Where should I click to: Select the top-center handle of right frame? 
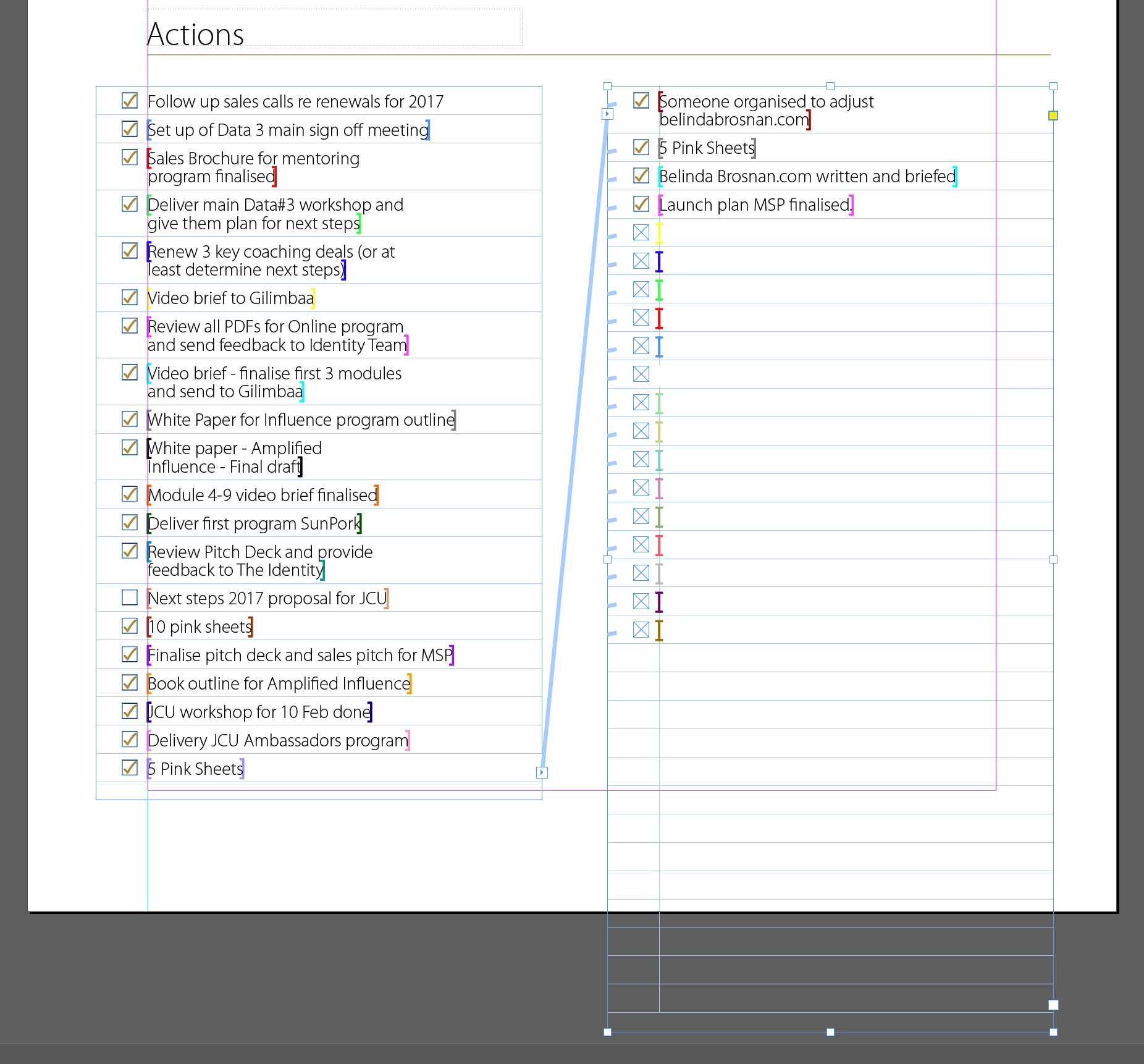(830, 87)
